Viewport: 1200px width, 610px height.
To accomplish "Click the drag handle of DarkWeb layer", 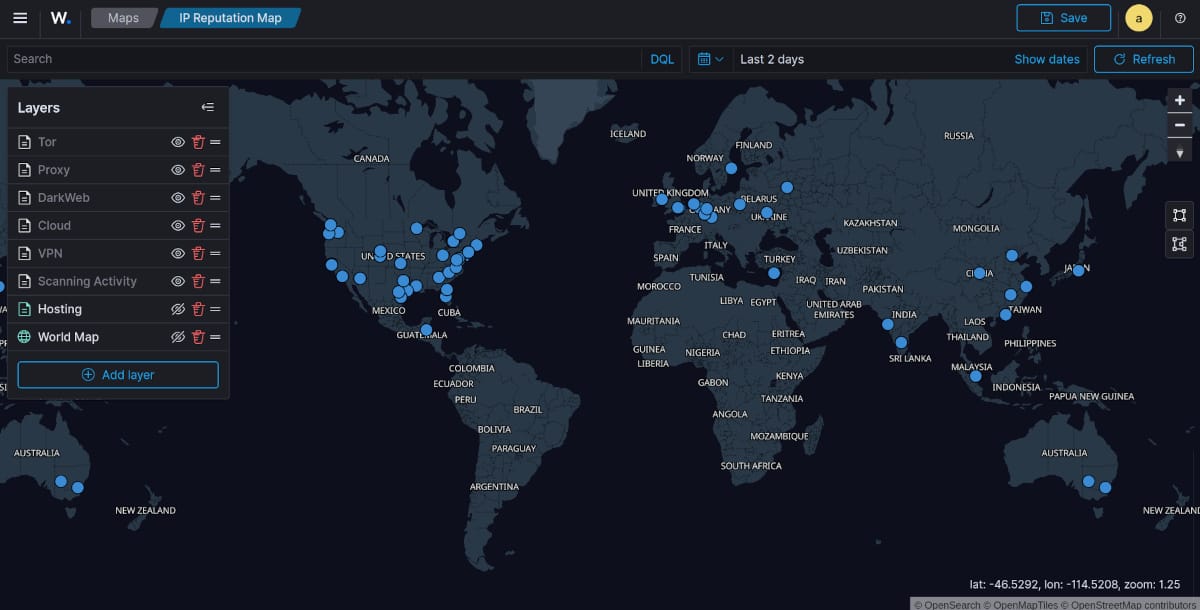I will (x=215, y=198).
